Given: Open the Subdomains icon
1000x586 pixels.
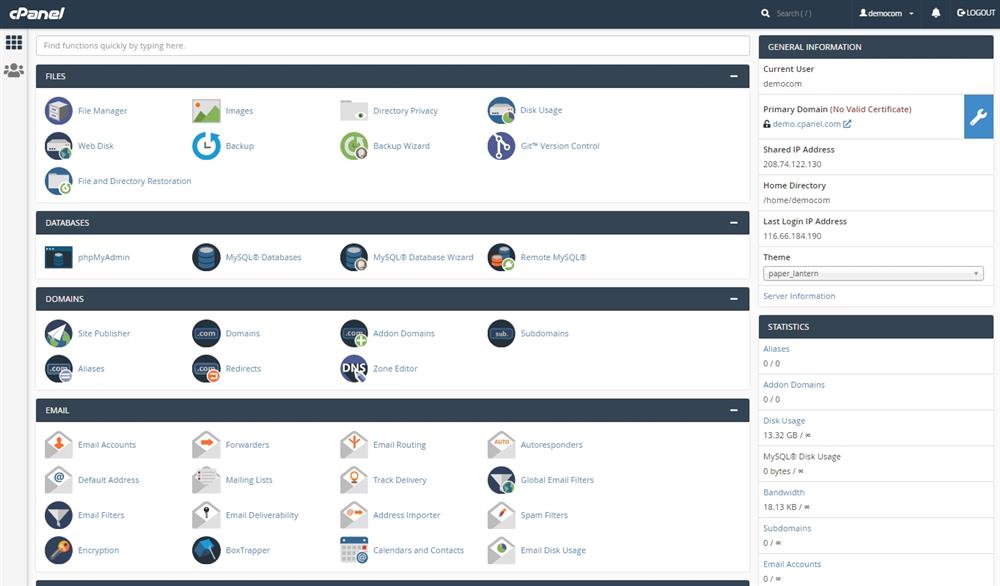Looking at the screenshot, I should click(x=501, y=333).
